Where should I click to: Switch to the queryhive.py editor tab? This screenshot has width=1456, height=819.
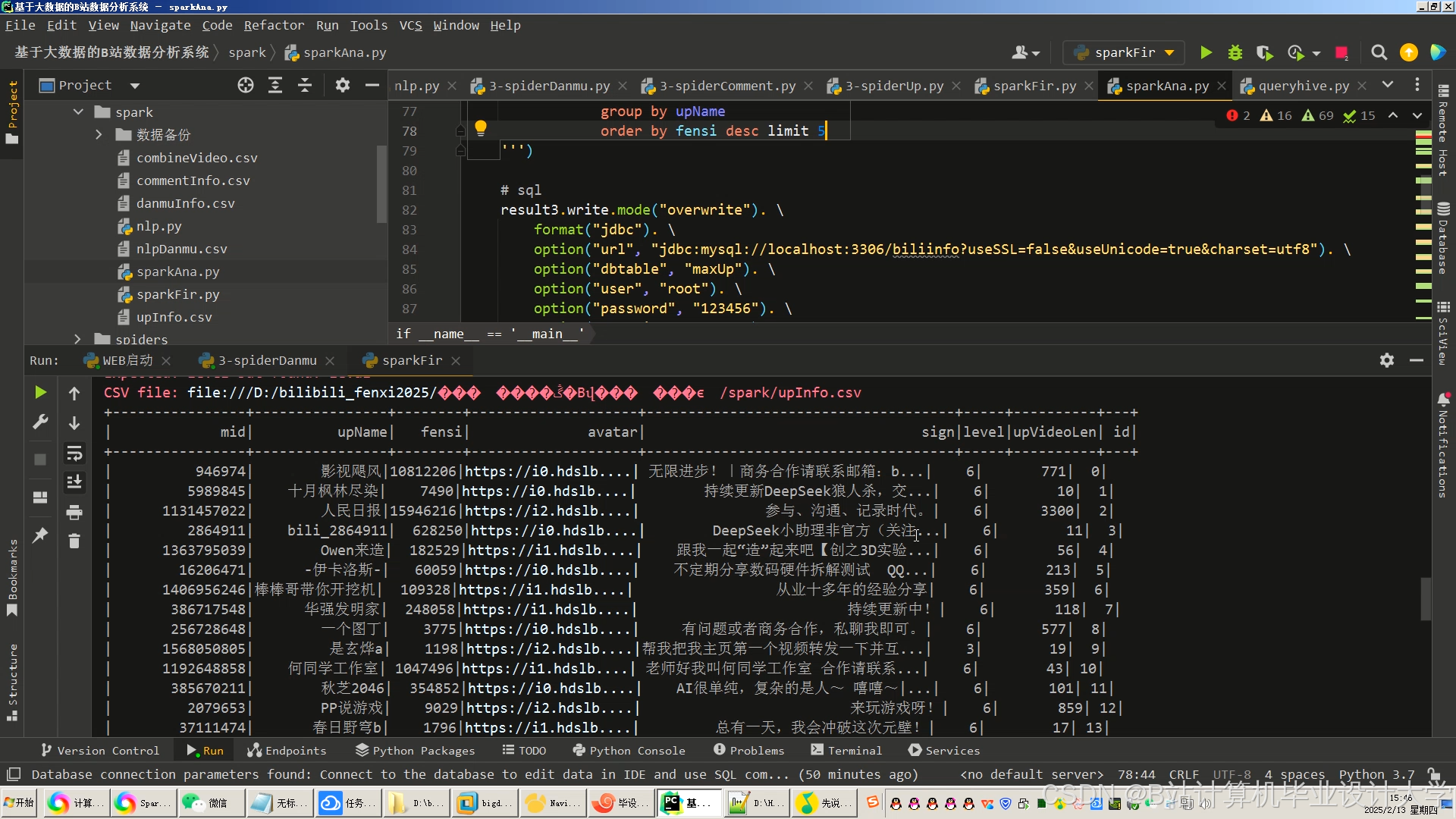click(x=1303, y=86)
